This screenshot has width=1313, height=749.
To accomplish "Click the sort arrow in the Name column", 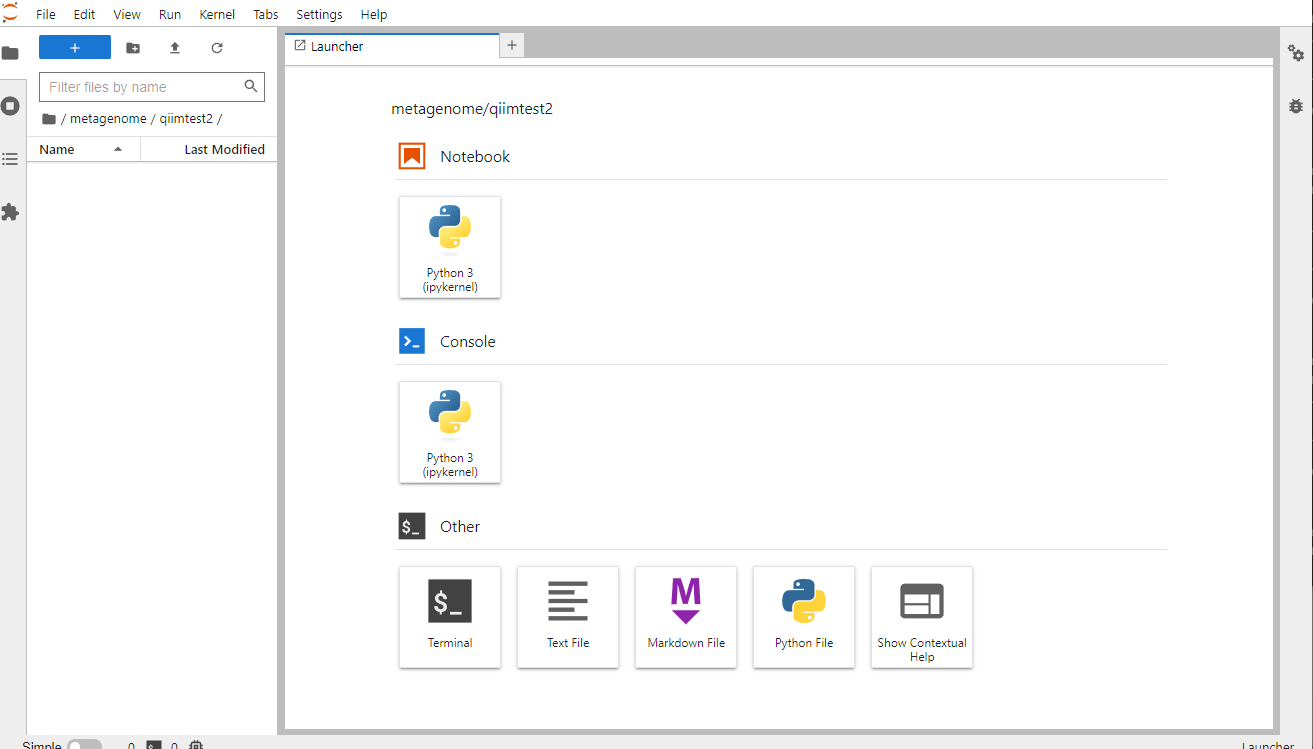I will point(118,149).
